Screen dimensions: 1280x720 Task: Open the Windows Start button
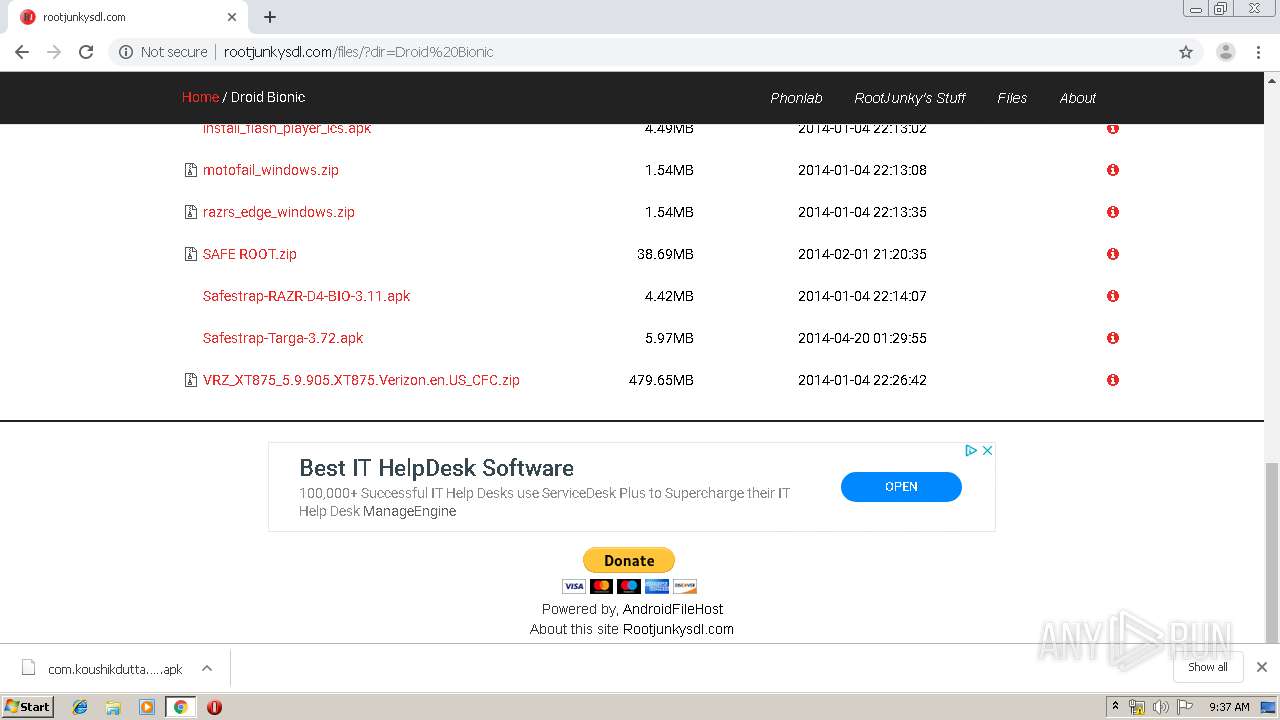coord(28,706)
